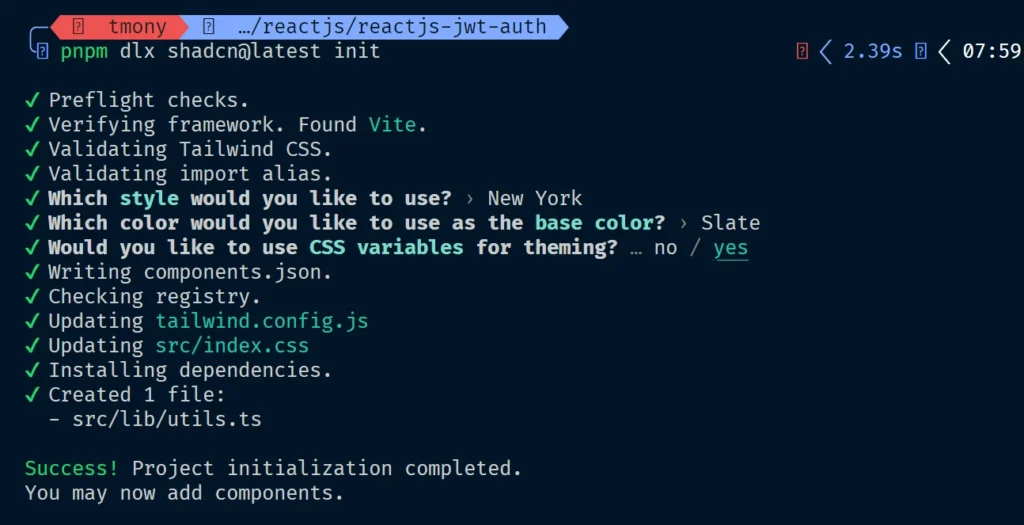Click the Slate base color value
The image size is (1024, 525).
coord(730,222)
